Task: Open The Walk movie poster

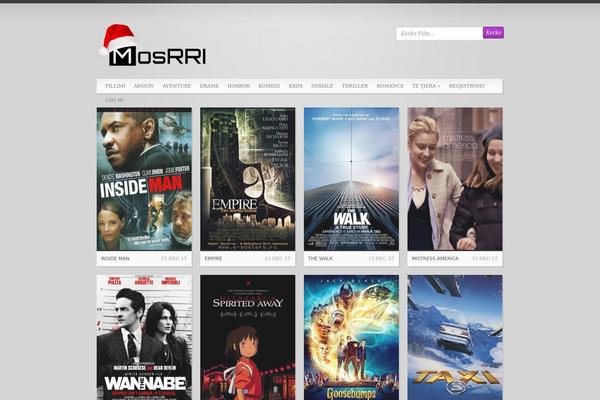Action: (351, 179)
